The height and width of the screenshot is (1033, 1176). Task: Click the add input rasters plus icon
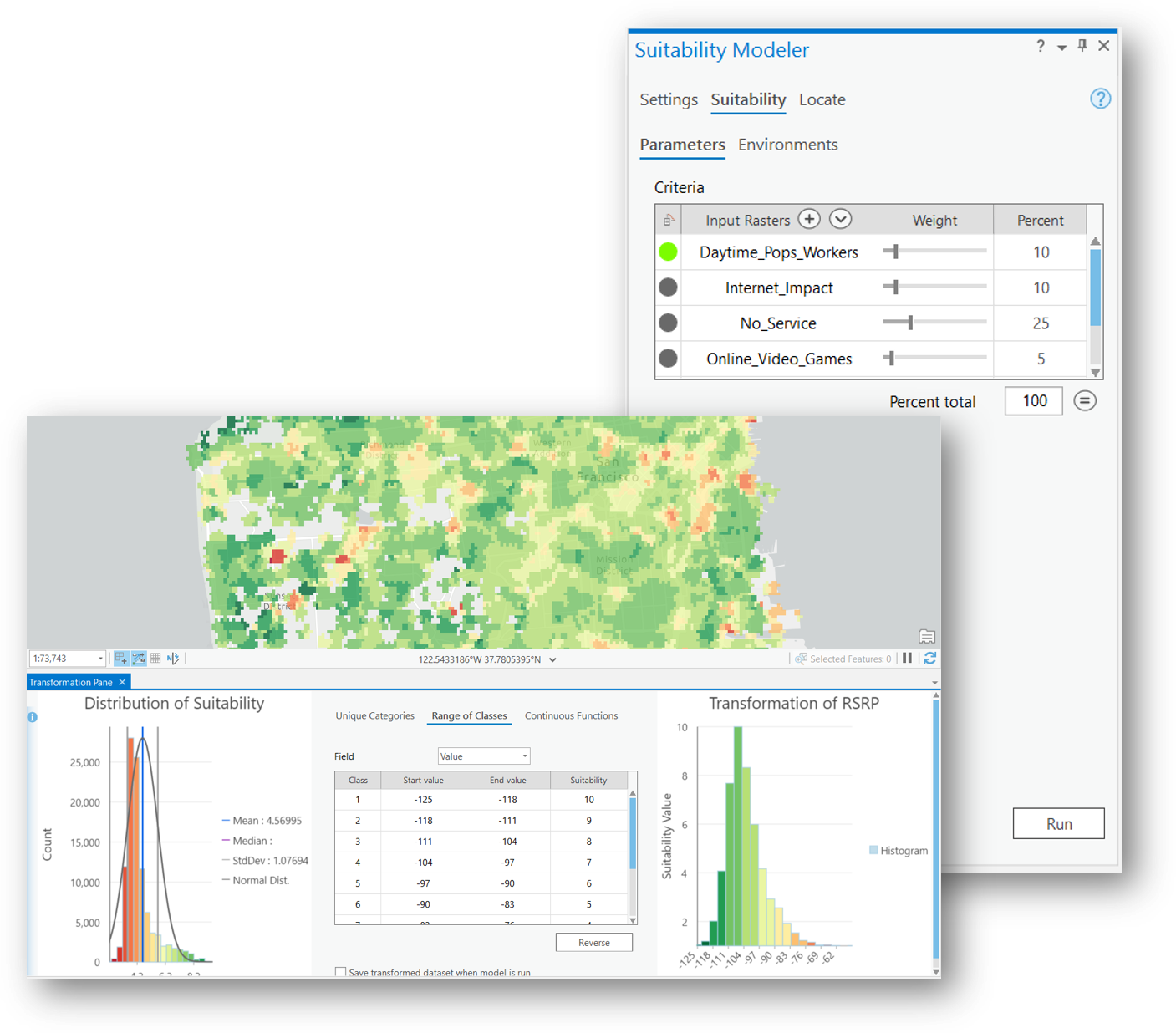(x=809, y=219)
